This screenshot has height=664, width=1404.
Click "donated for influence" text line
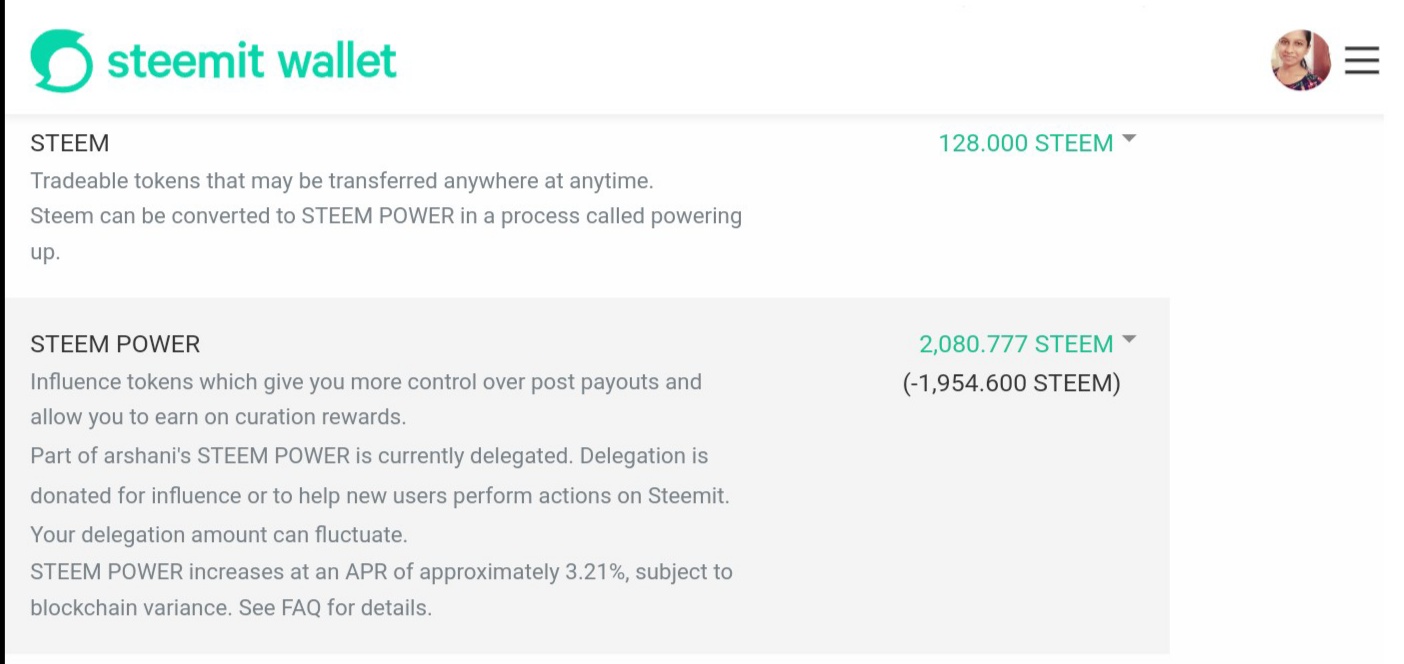pyautogui.click(x=379, y=496)
